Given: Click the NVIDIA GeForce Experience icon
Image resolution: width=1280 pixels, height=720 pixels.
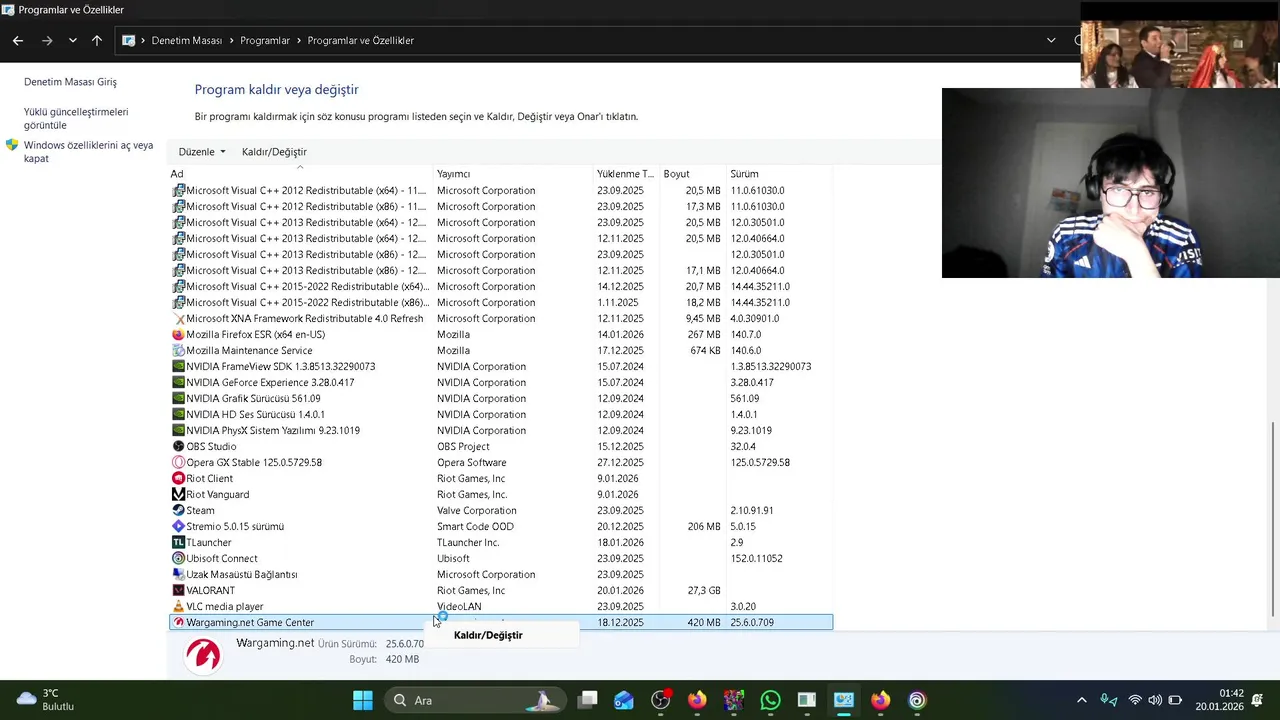Looking at the screenshot, I should pyautogui.click(x=179, y=382).
